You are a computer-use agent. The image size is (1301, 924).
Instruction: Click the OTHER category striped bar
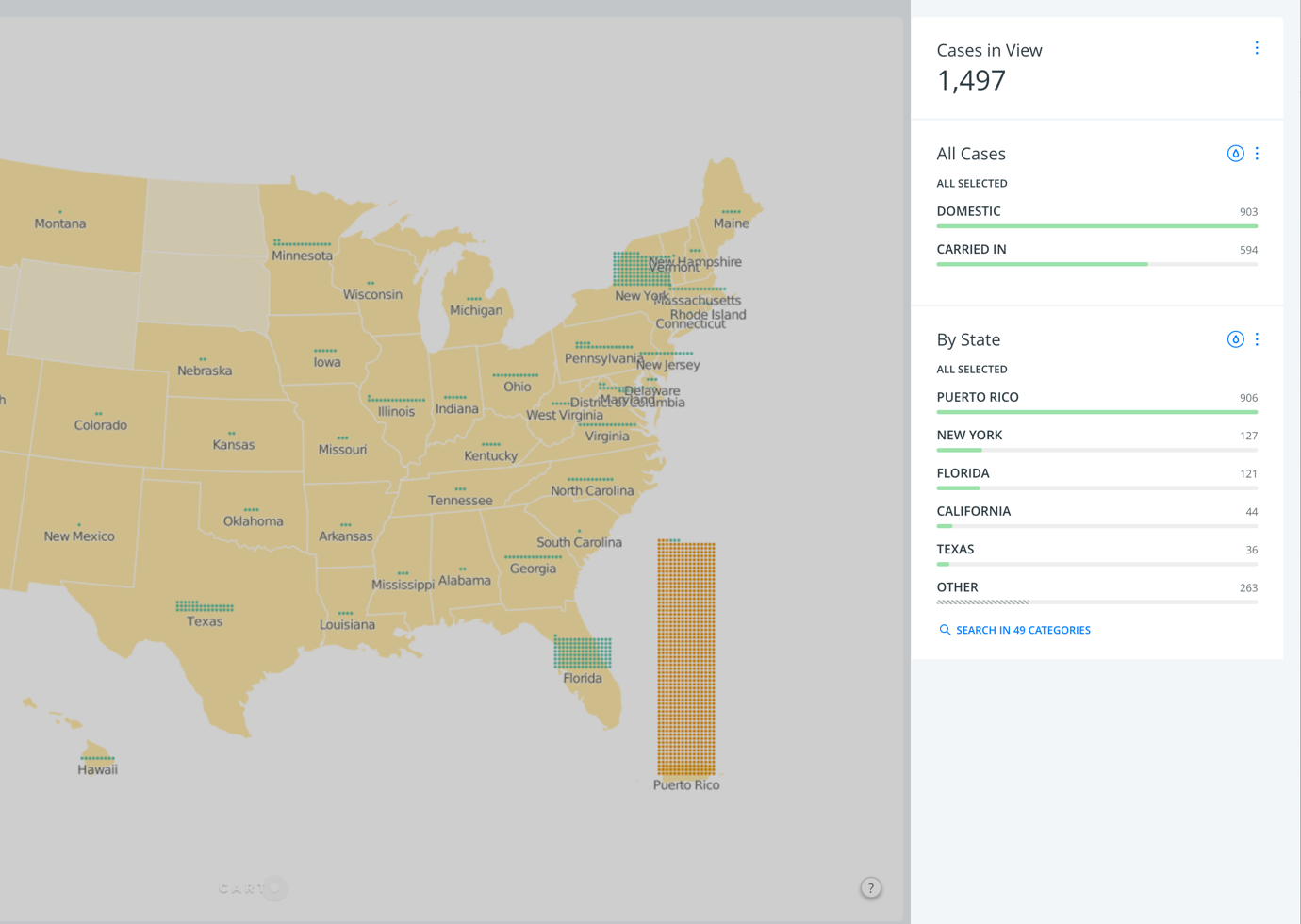pyautogui.click(x=982, y=602)
